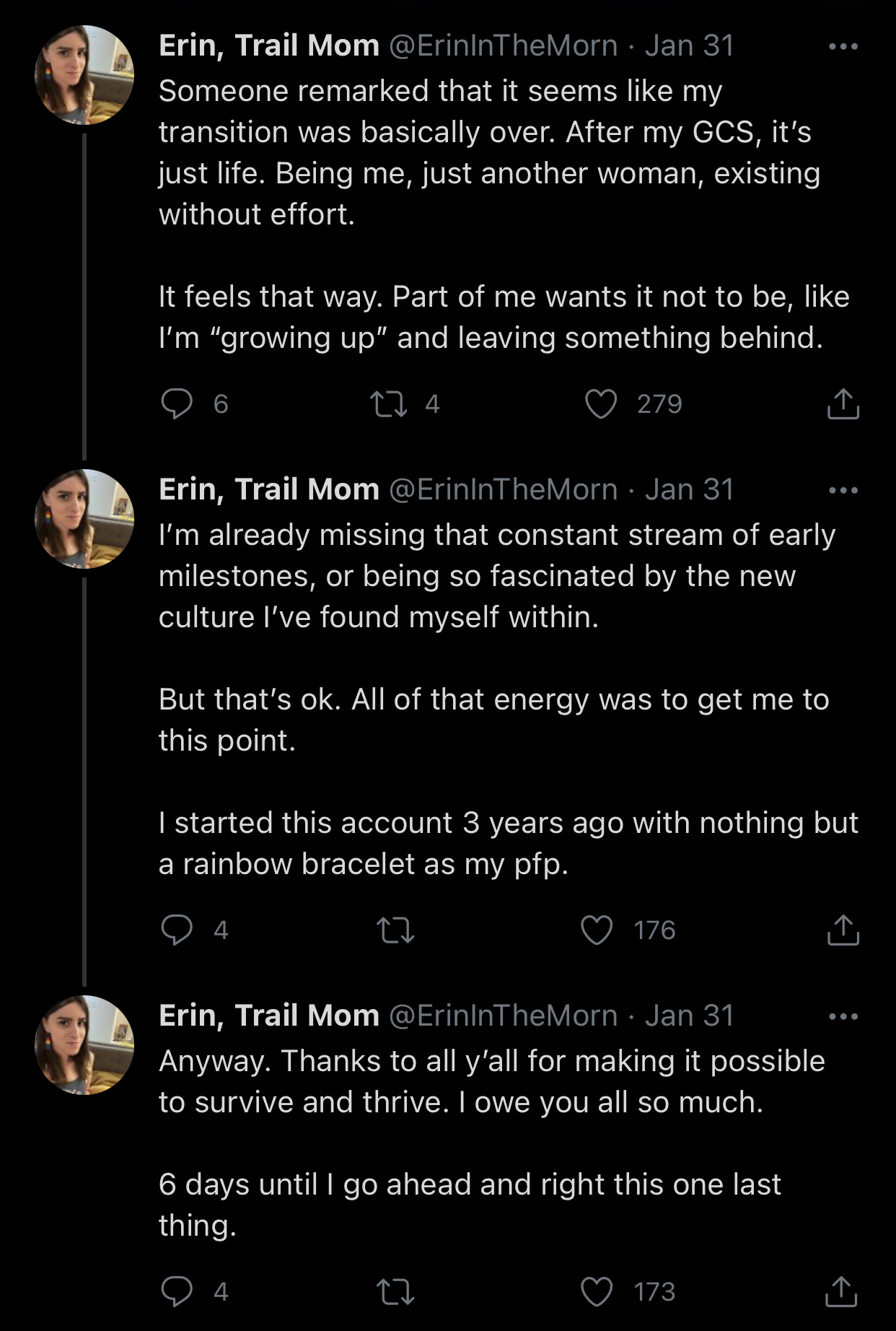This screenshot has width=896, height=1331.
Task: Share the first tweet about GCS
Action: click(x=843, y=404)
